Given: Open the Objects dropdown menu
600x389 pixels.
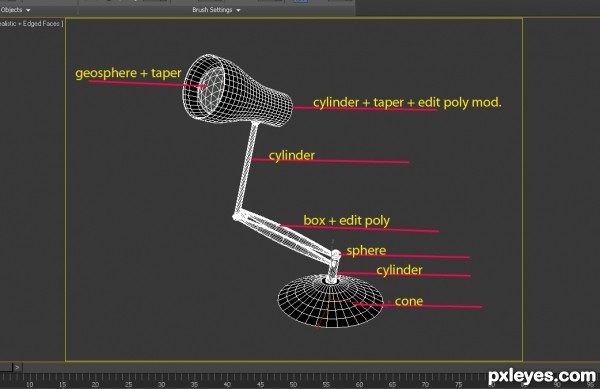Looking at the screenshot, I should pos(16,10).
